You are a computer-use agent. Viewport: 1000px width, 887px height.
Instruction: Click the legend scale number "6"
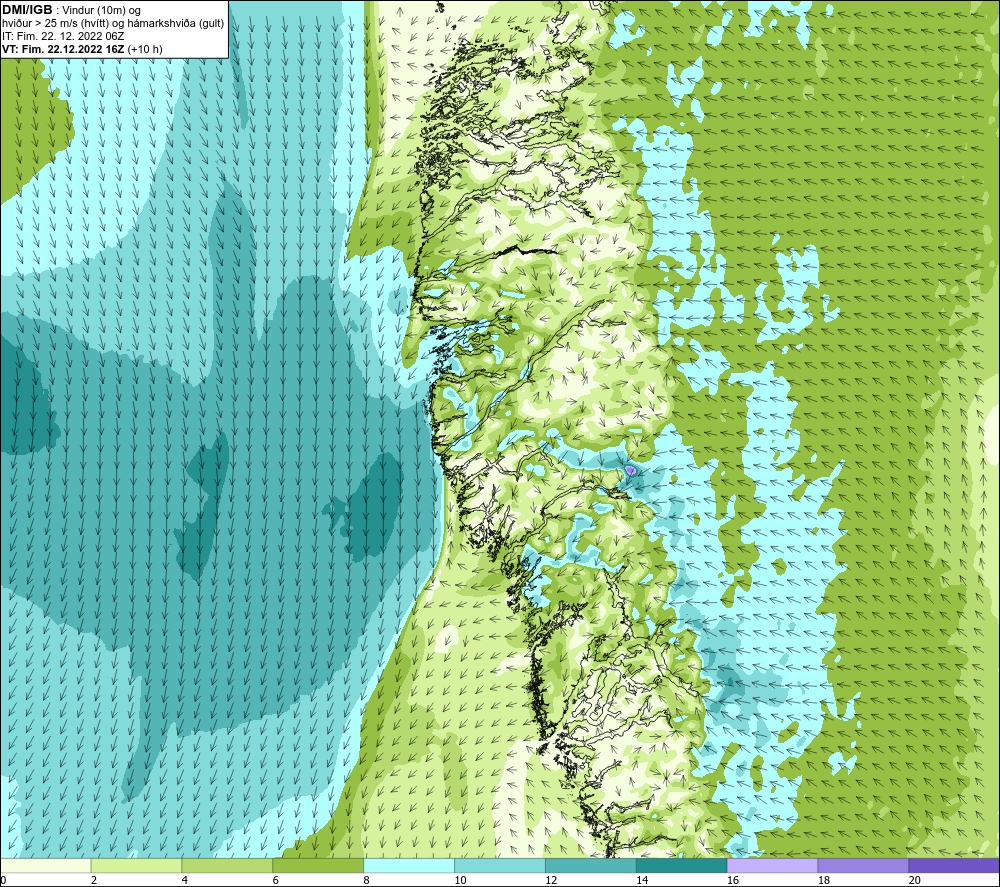[276, 880]
